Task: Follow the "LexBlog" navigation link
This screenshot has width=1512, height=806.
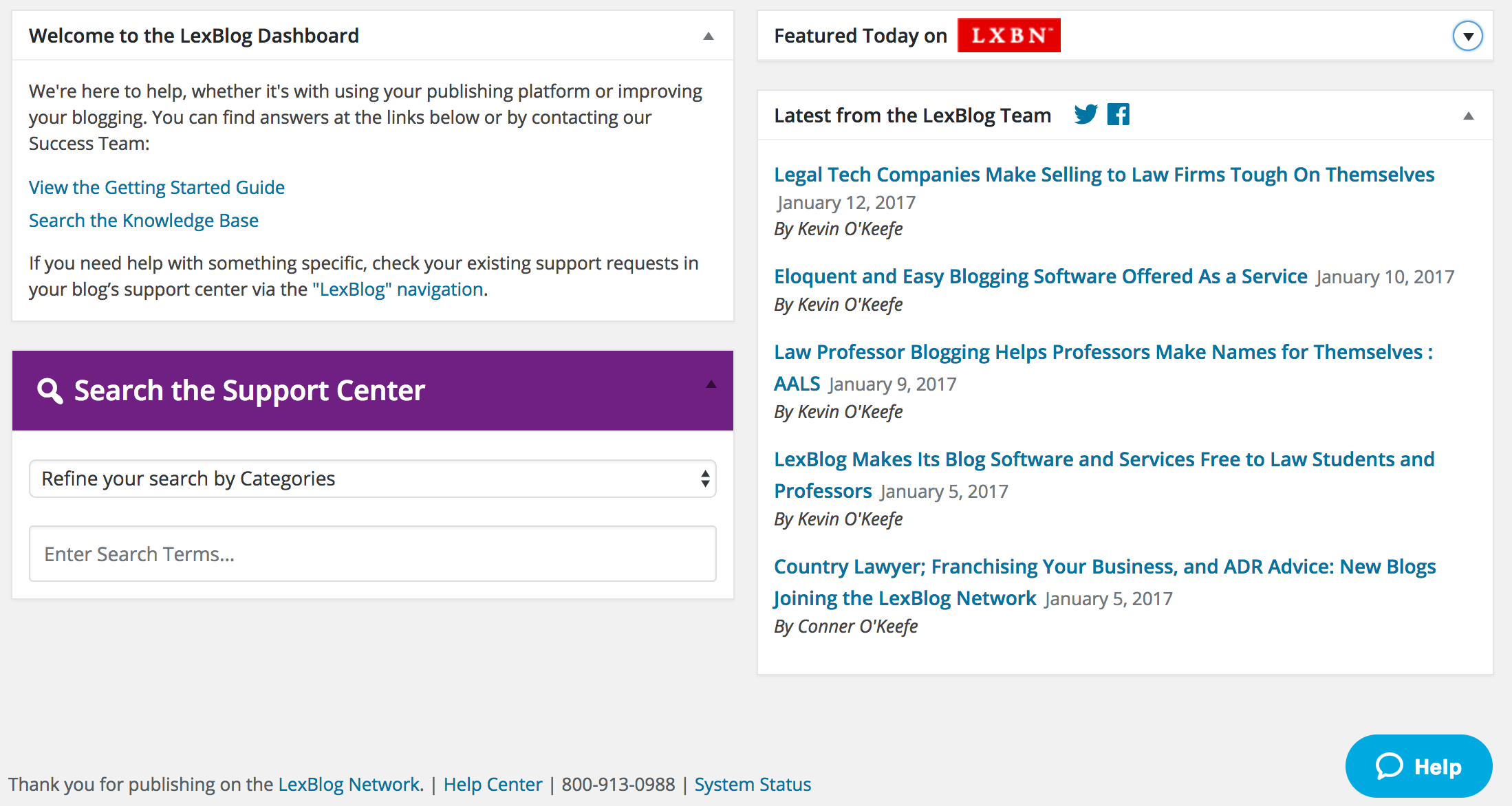Action: point(398,289)
